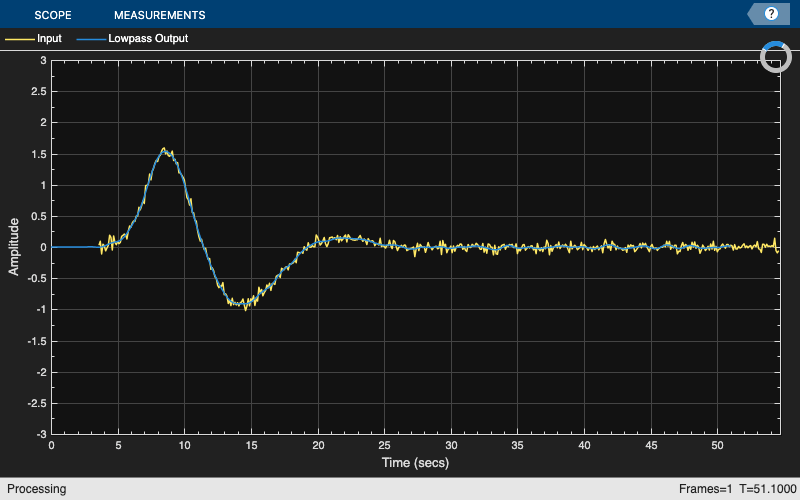
Task: Click the x-axis tick label 50
Action: pos(717,445)
